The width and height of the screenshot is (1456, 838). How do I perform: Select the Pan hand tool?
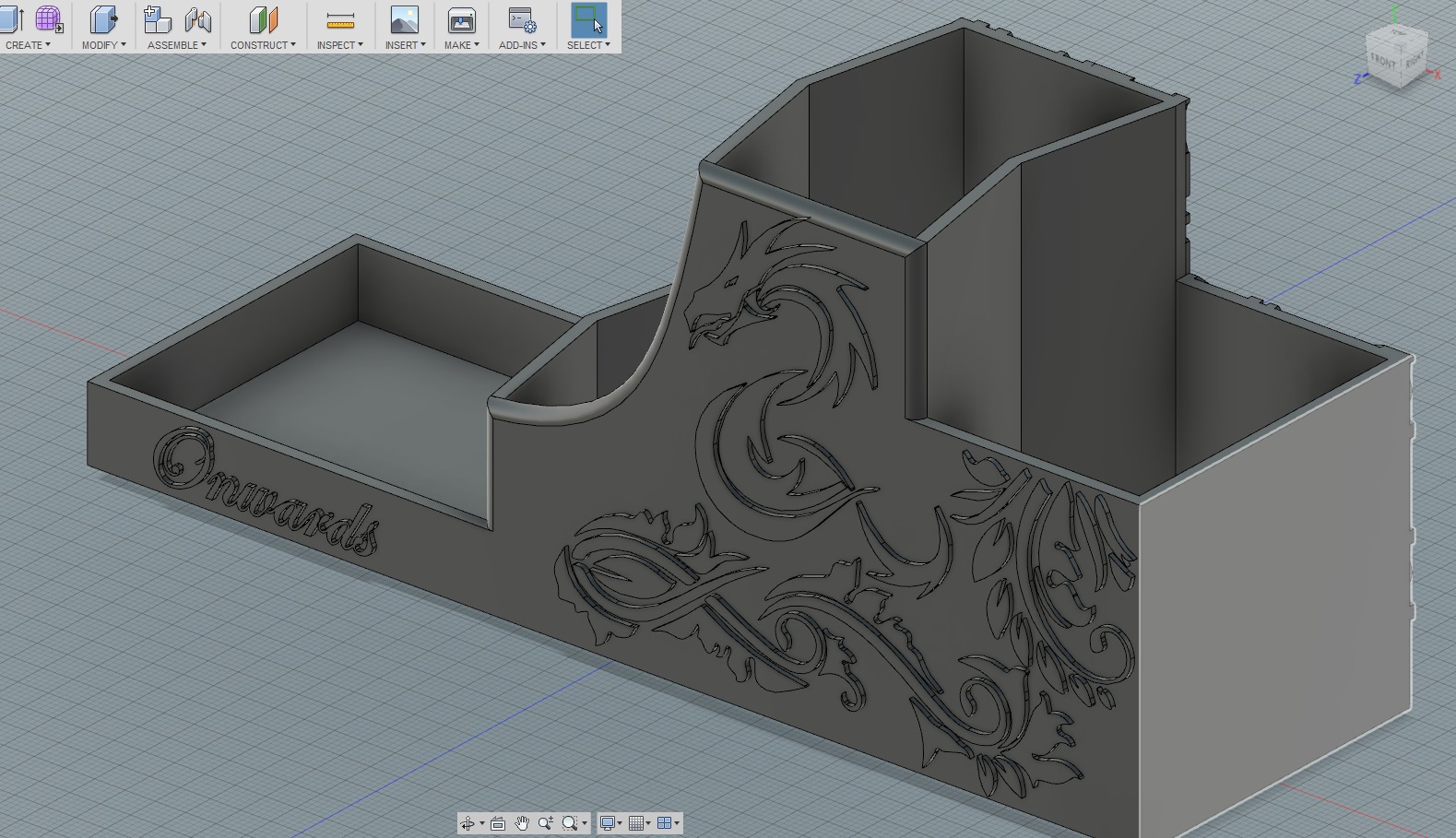click(x=522, y=823)
